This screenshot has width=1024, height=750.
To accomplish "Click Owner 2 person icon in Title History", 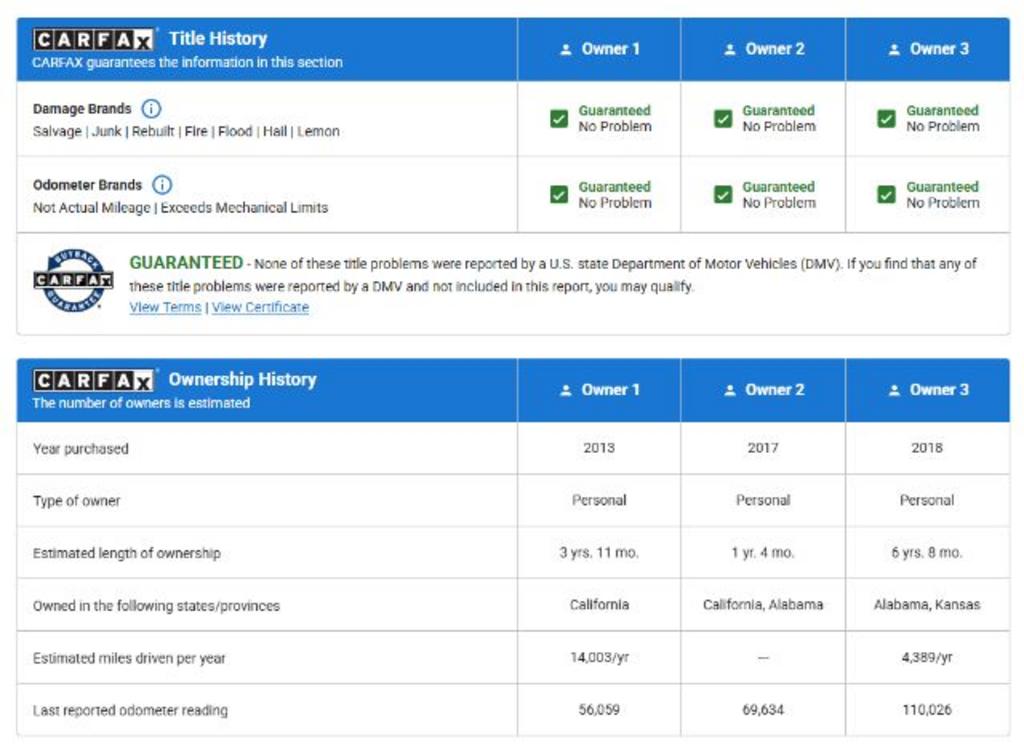I will [730, 50].
